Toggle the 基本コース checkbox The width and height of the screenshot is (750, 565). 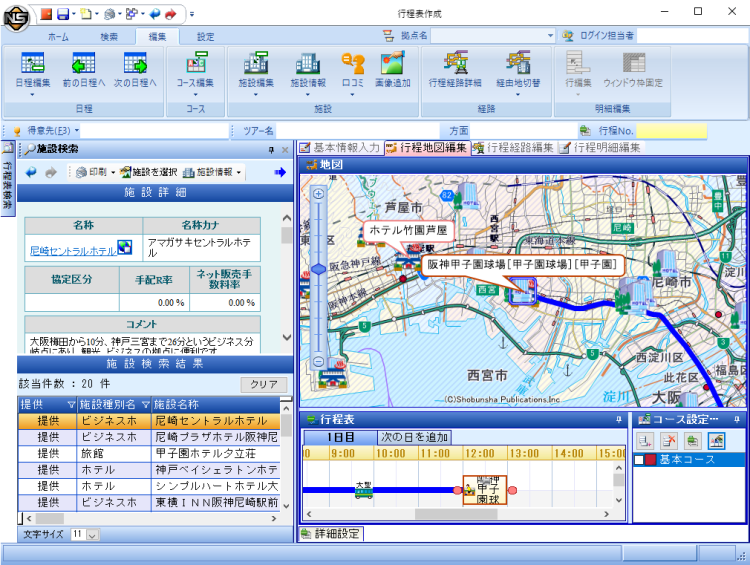(641, 459)
